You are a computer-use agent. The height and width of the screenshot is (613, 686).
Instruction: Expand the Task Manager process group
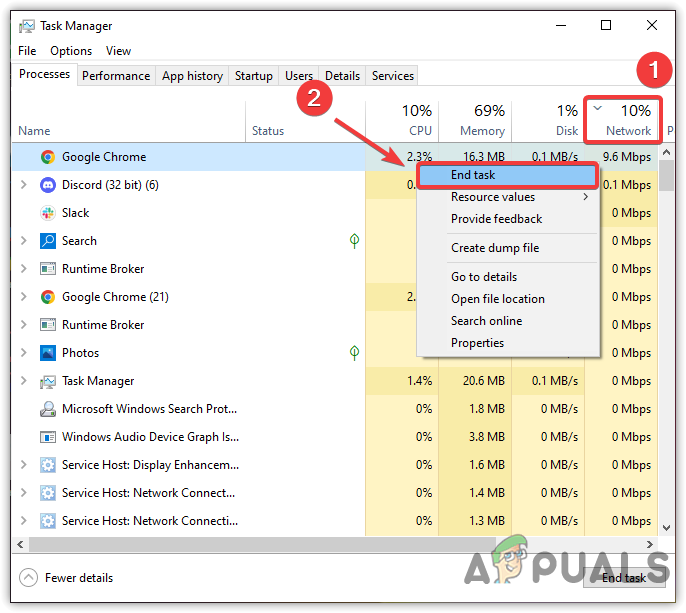point(24,381)
